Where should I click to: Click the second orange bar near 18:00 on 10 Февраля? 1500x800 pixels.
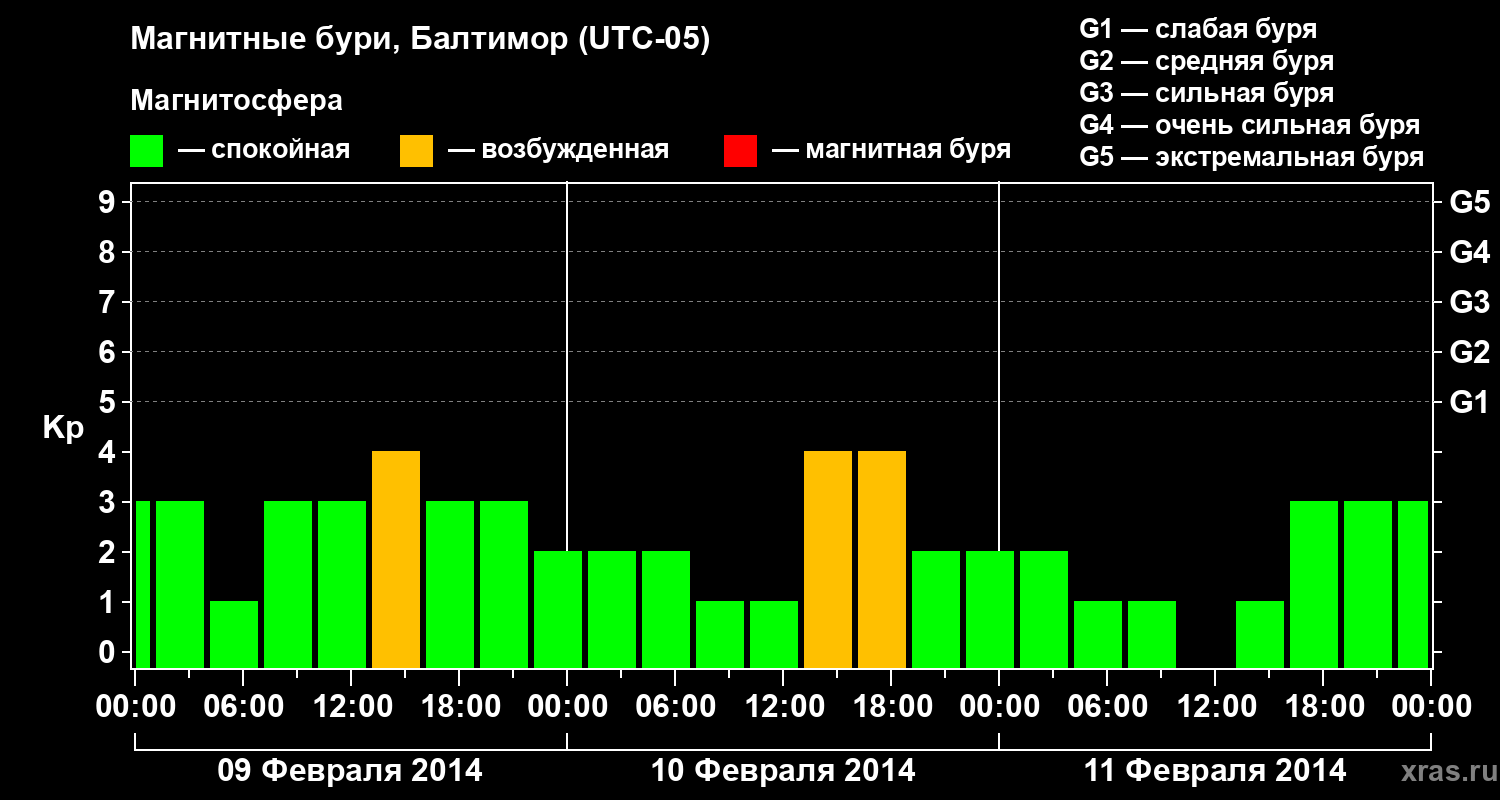[x=882, y=560]
